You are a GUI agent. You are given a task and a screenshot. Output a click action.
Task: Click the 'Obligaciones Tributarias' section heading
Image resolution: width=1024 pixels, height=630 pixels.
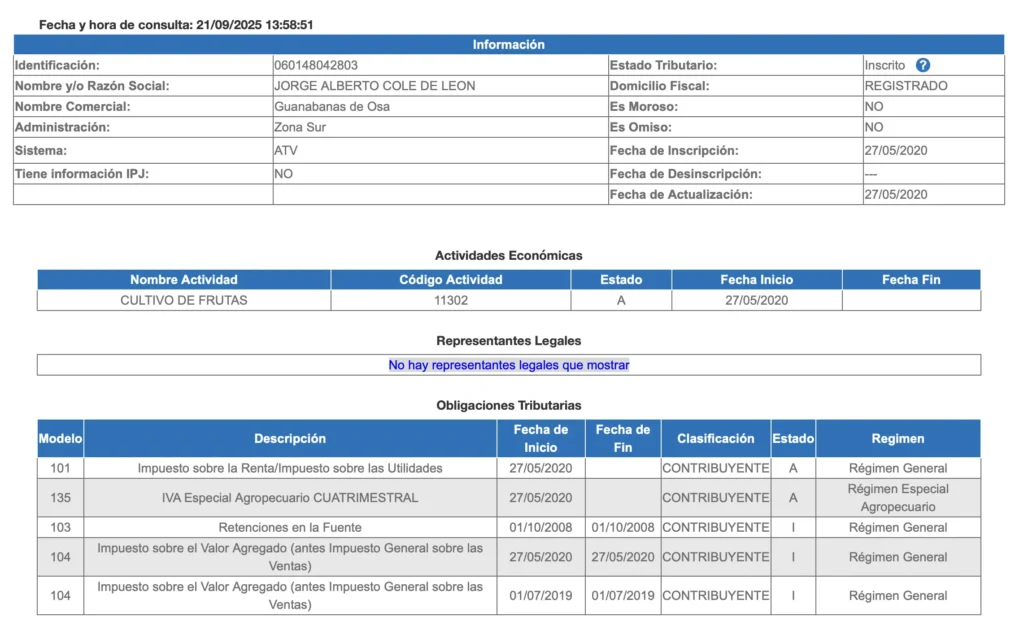pos(509,405)
